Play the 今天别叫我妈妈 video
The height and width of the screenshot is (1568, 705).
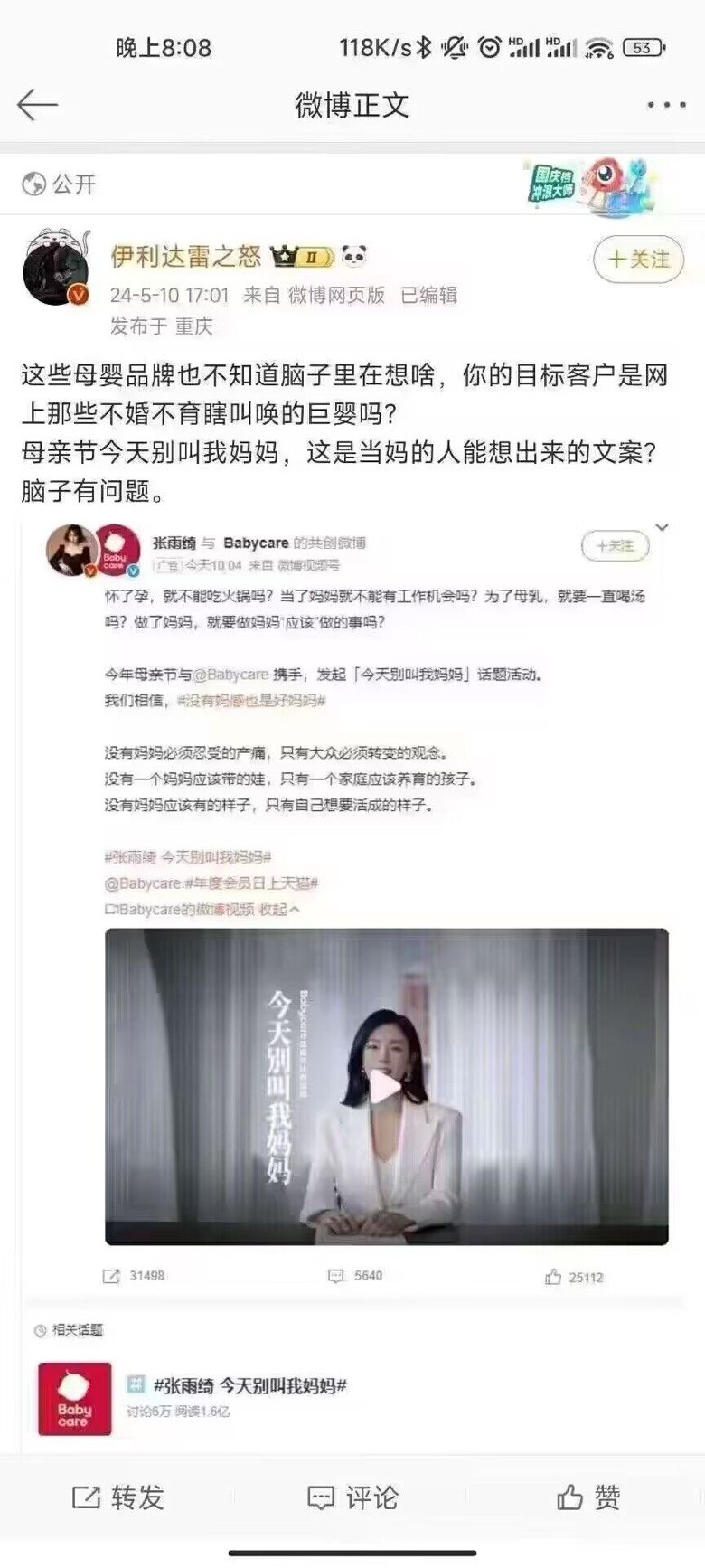(x=386, y=1087)
